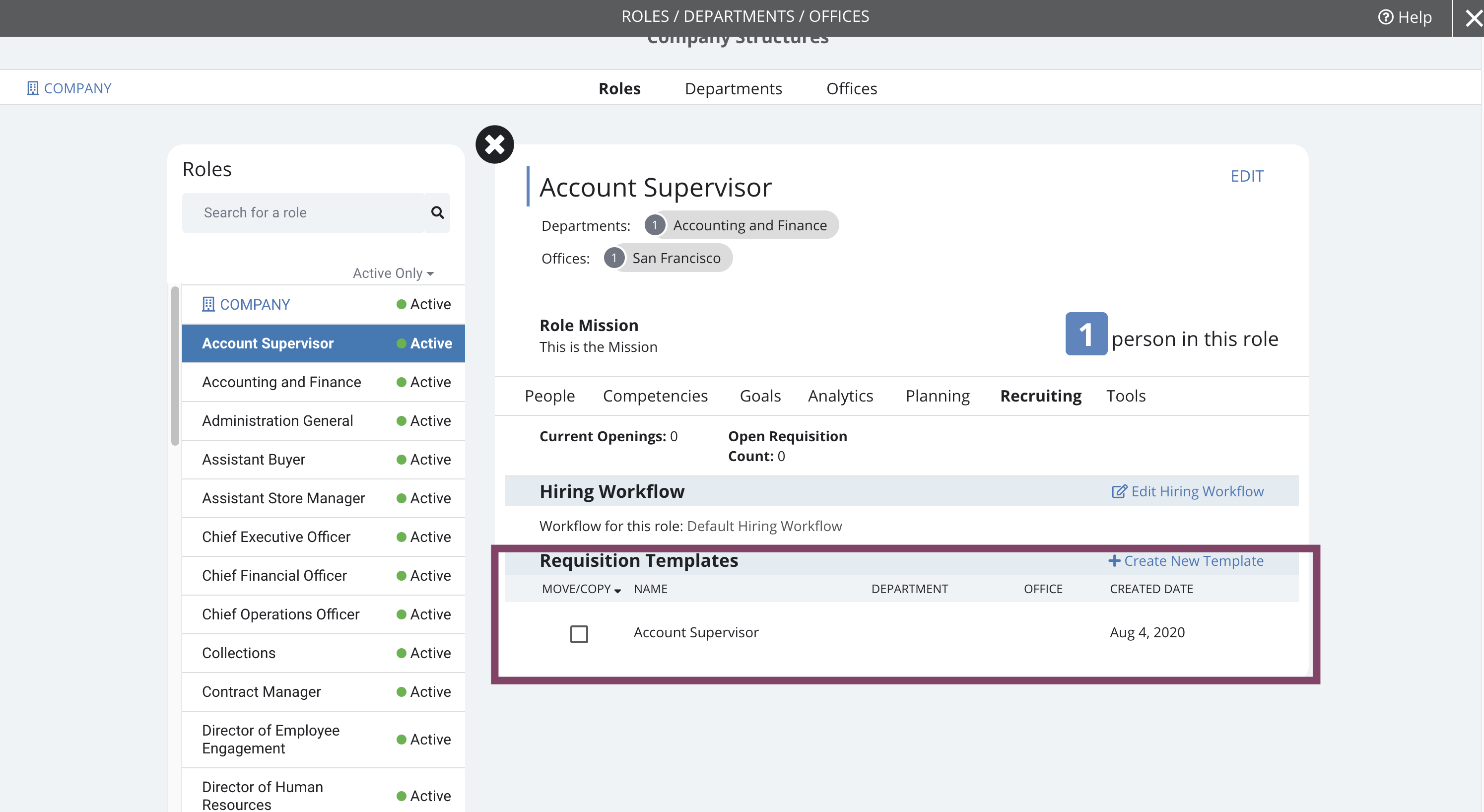The image size is (1484, 812).
Task: Select Assistant Store Manager role row
Action: (323, 498)
